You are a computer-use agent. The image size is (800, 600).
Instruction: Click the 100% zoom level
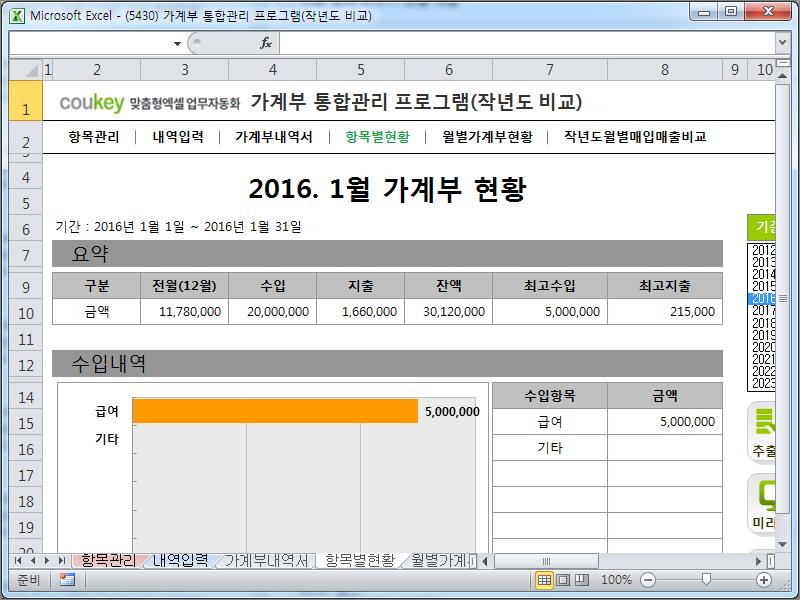point(616,580)
